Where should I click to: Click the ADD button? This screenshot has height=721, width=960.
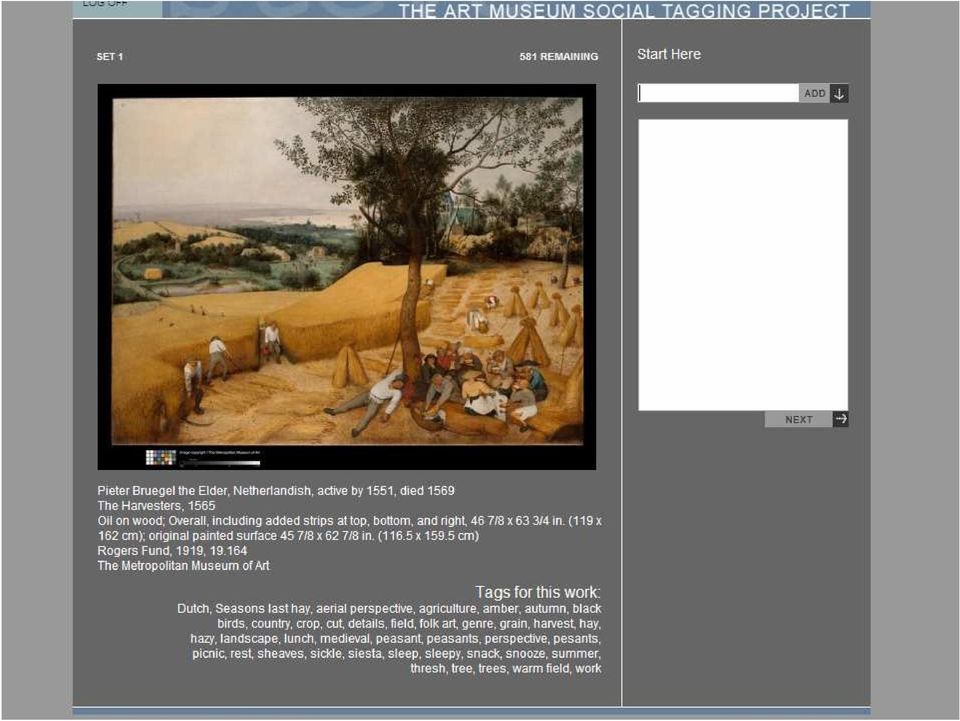pos(814,94)
